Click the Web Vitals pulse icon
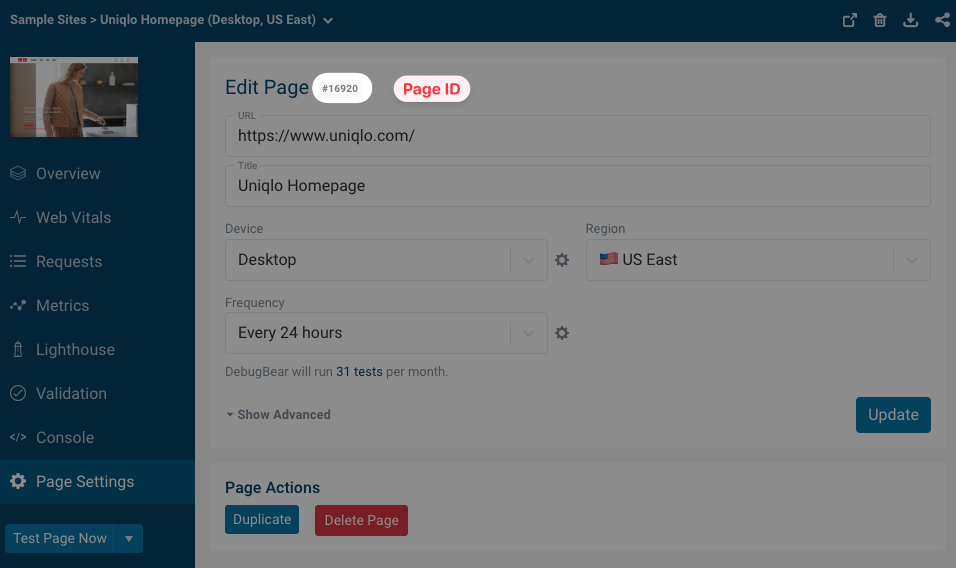This screenshot has width=956, height=568. coord(18,218)
